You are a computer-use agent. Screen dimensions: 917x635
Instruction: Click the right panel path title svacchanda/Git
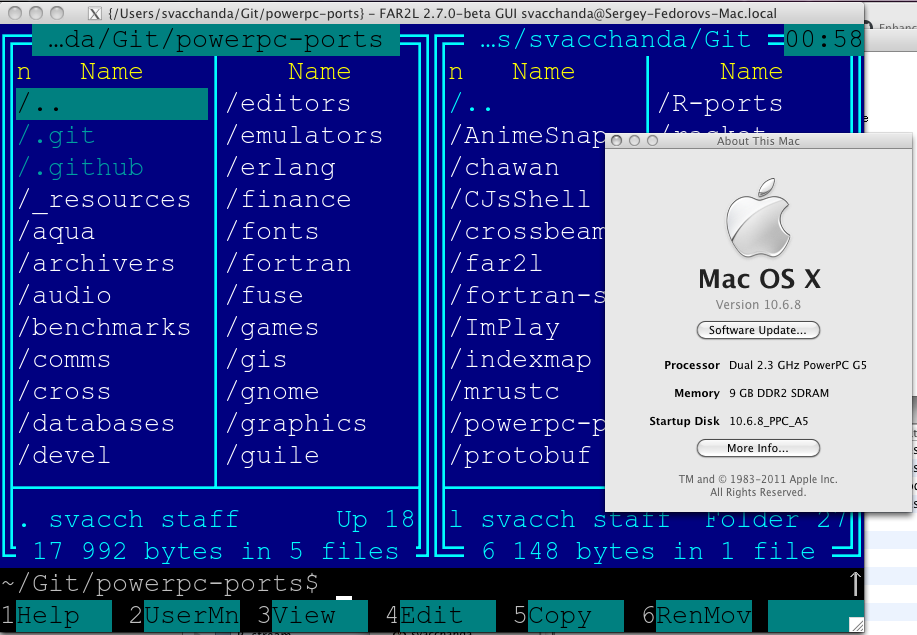pyautogui.click(x=616, y=40)
